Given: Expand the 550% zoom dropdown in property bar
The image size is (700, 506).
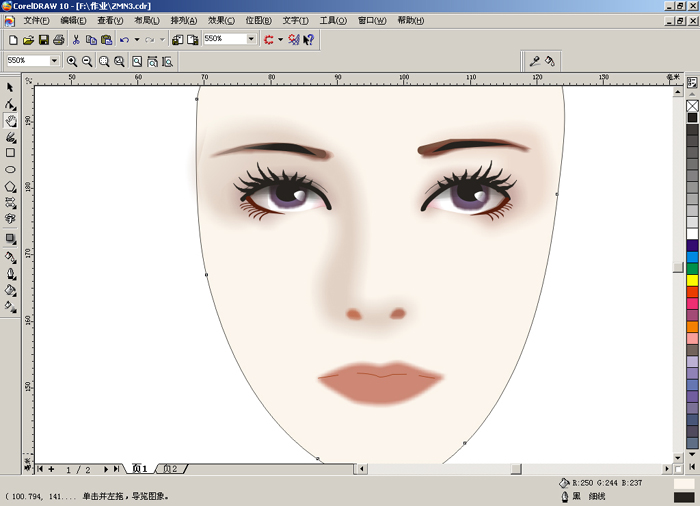Looking at the screenshot, I should tap(54, 61).
